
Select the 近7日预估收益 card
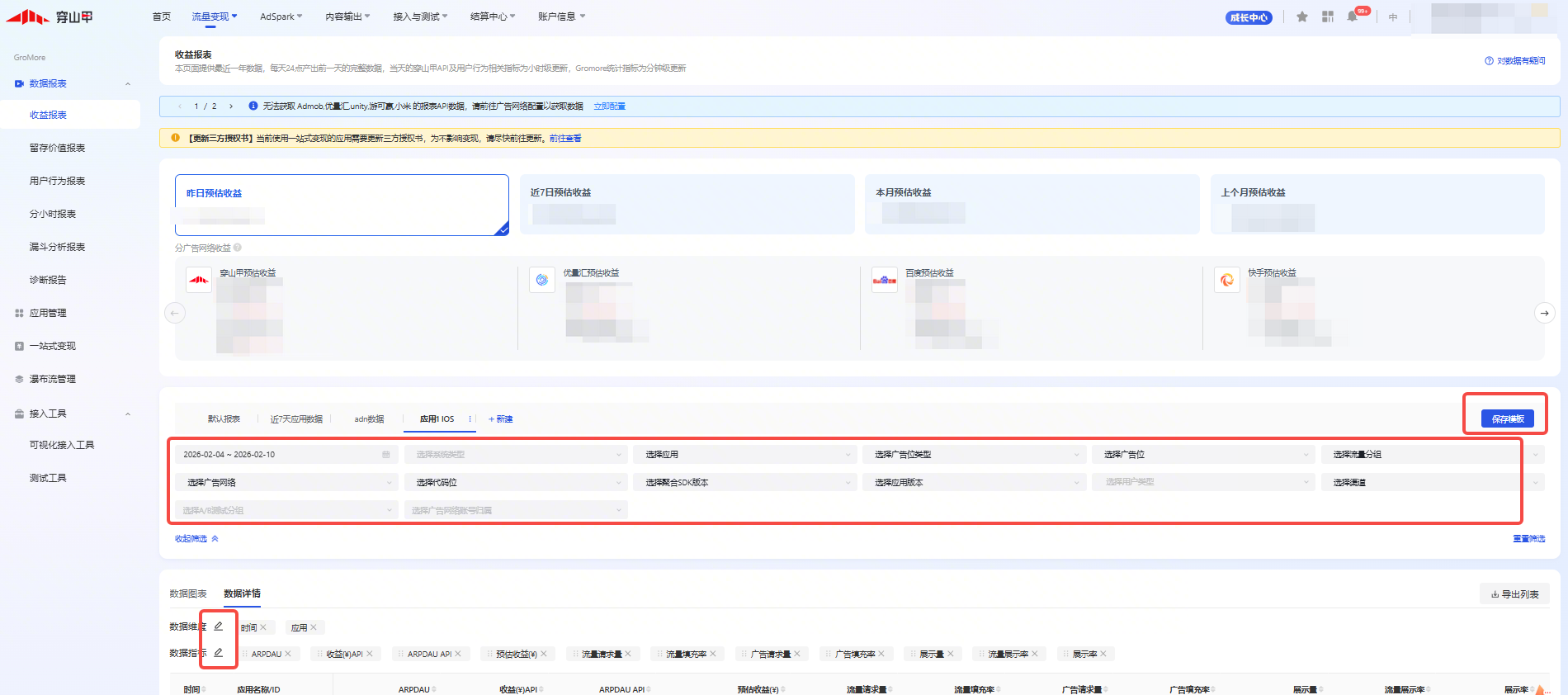(x=687, y=205)
